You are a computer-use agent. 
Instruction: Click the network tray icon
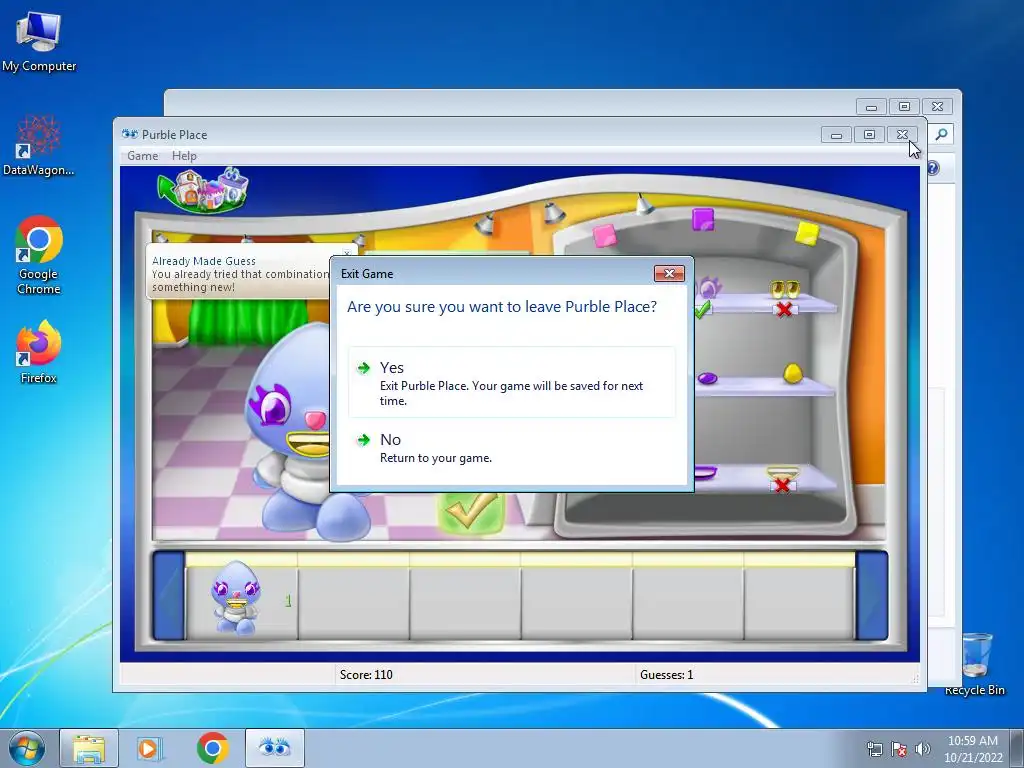coord(874,749)
